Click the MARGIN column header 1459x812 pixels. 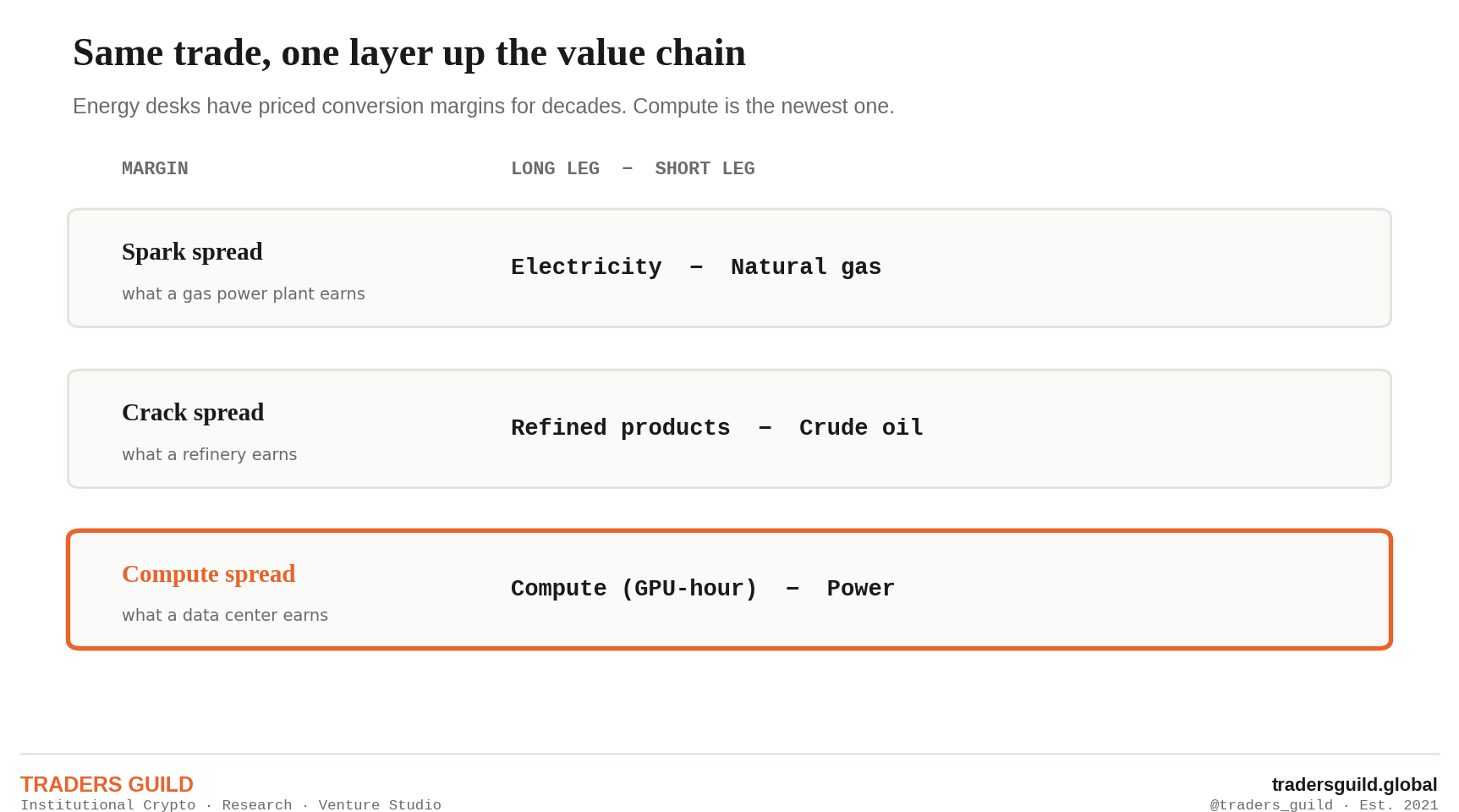[x=155, y=169]
